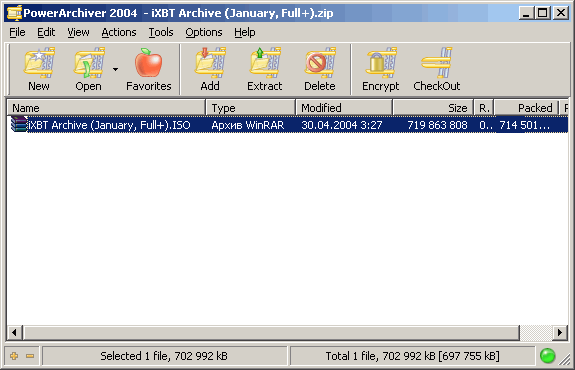Add files with the Add icon
The image size is (575, 370).
(210, 69)
